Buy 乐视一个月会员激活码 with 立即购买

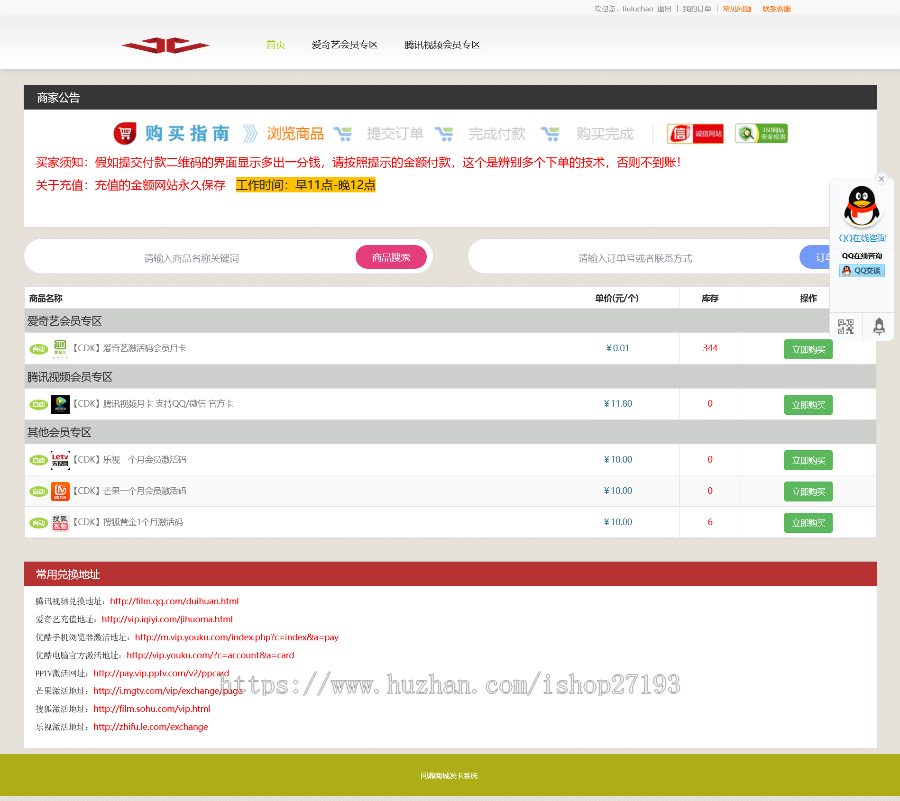click(808, 460)
